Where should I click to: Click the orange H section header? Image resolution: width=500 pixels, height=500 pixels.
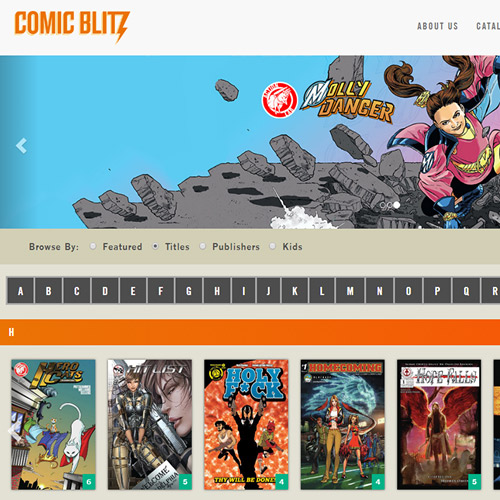[x=250, y=332]
